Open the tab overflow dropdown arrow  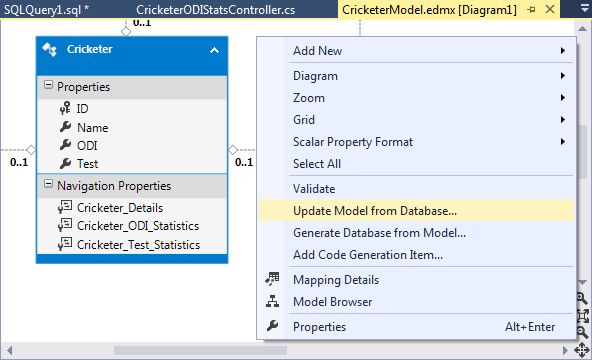584,9
